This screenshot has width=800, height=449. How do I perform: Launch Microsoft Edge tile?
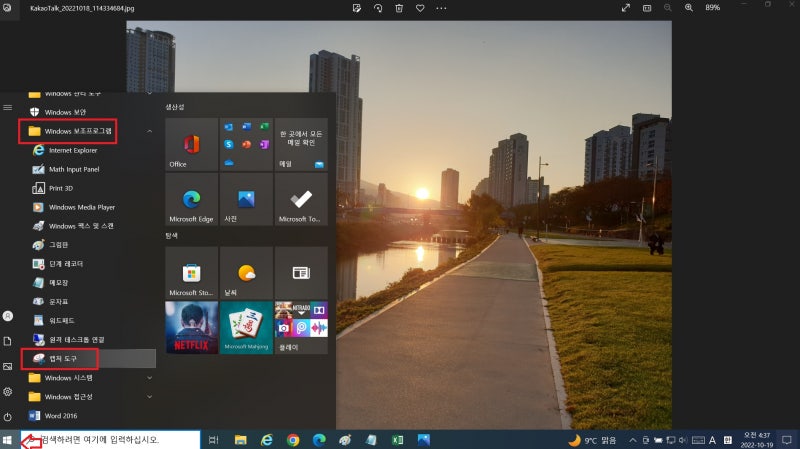coord(191,199)
